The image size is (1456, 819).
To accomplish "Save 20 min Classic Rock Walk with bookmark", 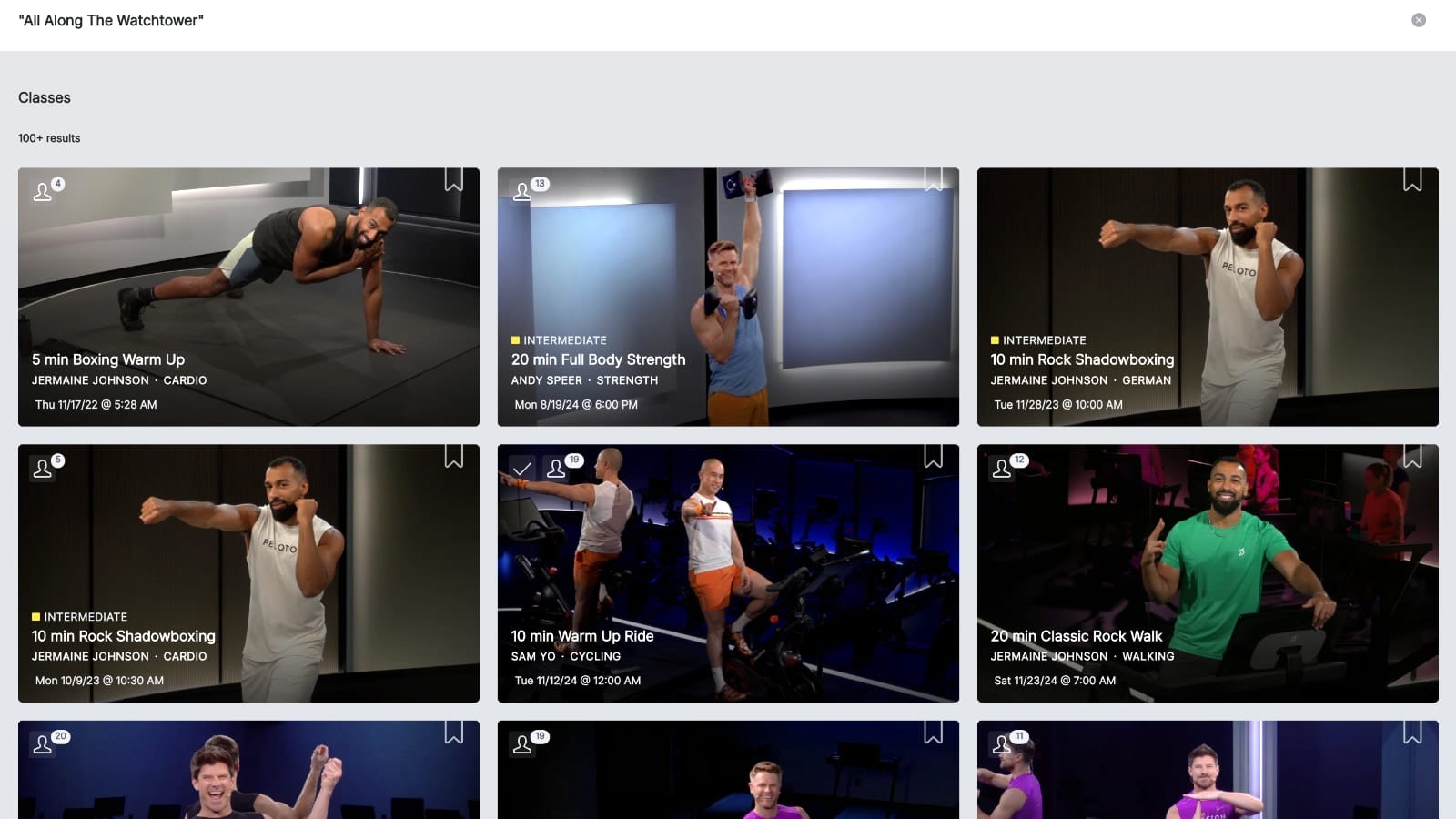I will [x=1411, y=457].
